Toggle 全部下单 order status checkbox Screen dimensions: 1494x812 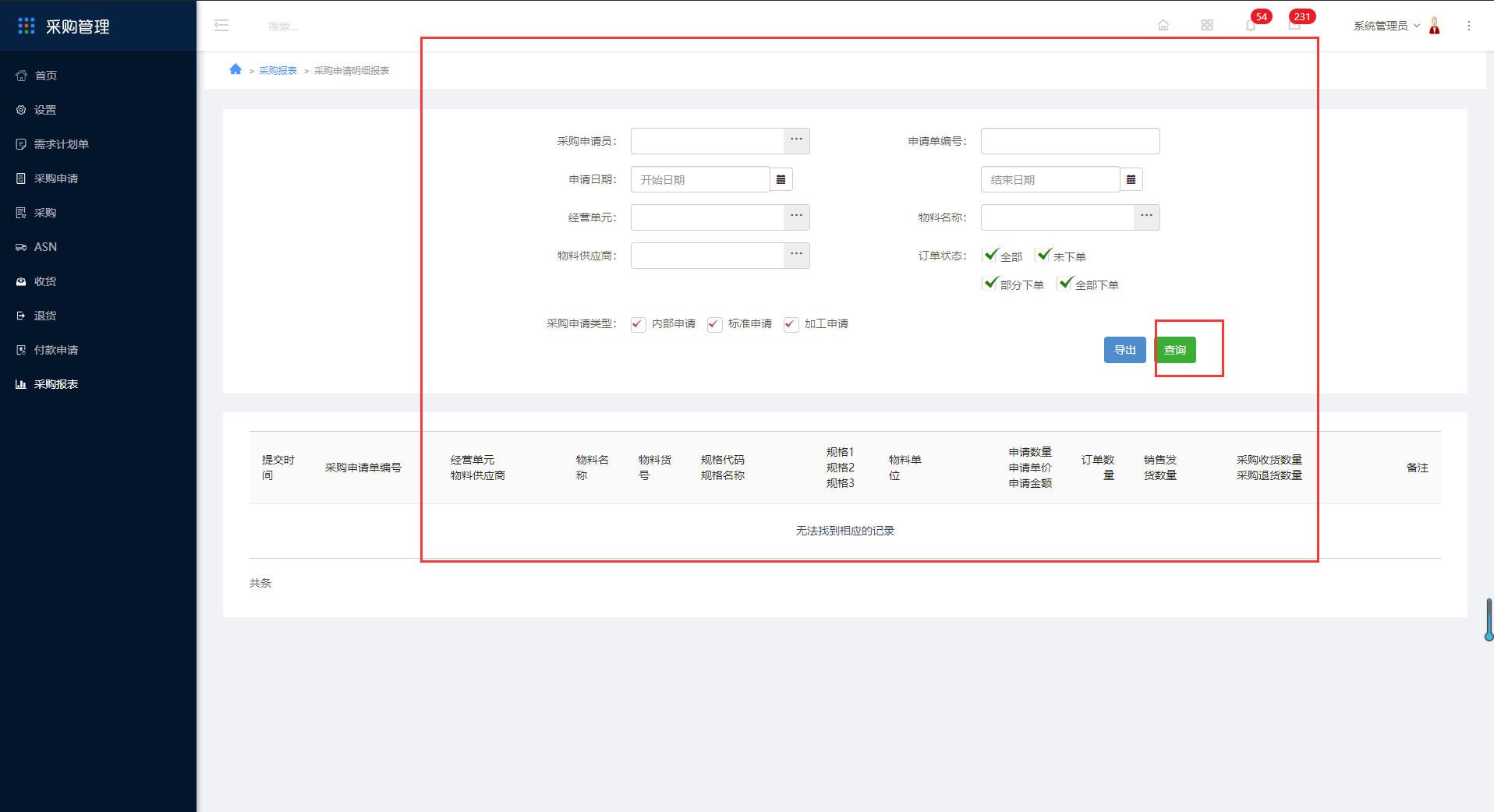pos(1065,284)
